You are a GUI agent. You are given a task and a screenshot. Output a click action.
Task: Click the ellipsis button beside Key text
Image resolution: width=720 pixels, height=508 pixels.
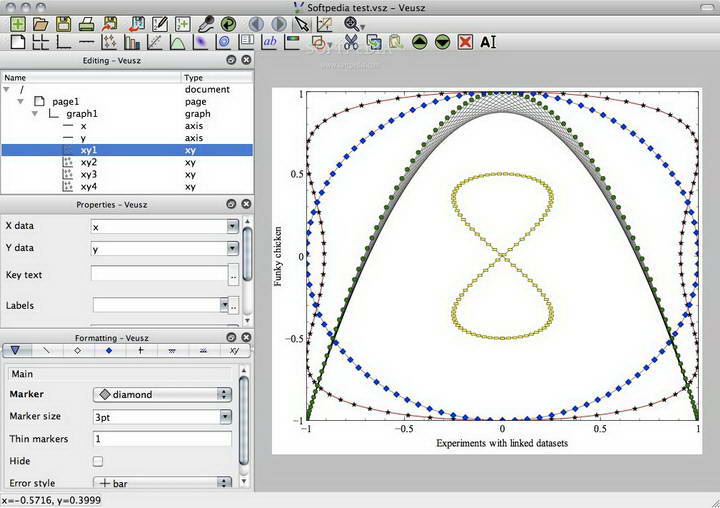point(232,275)
